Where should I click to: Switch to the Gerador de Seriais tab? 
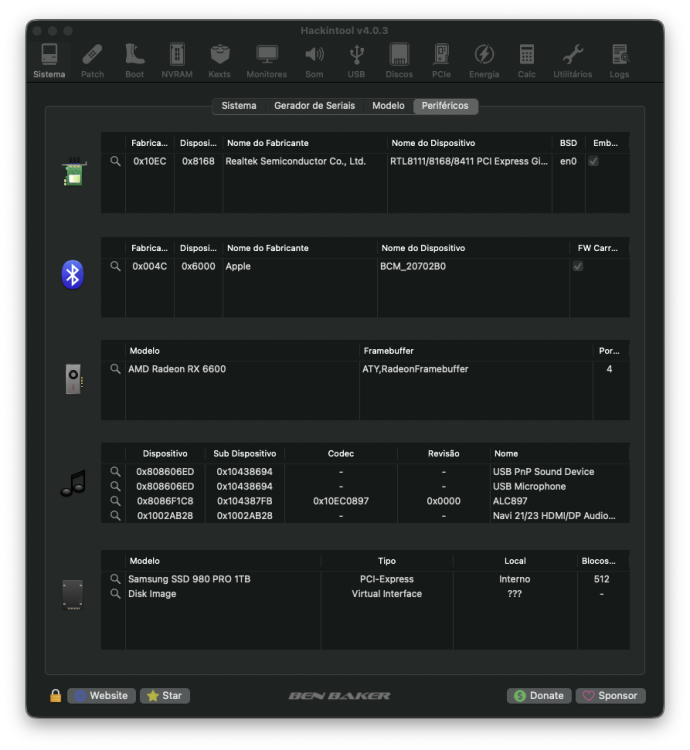click(314, 106)
